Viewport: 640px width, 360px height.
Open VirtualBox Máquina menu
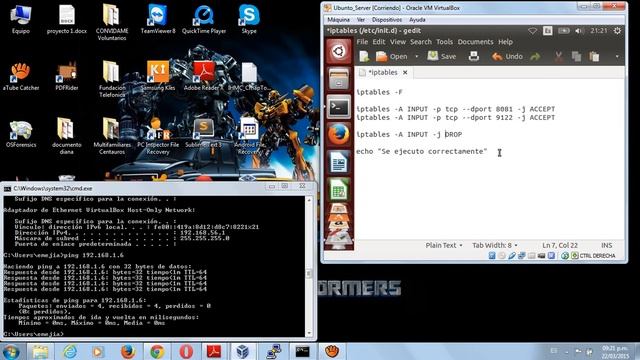(x=338, y=20)
